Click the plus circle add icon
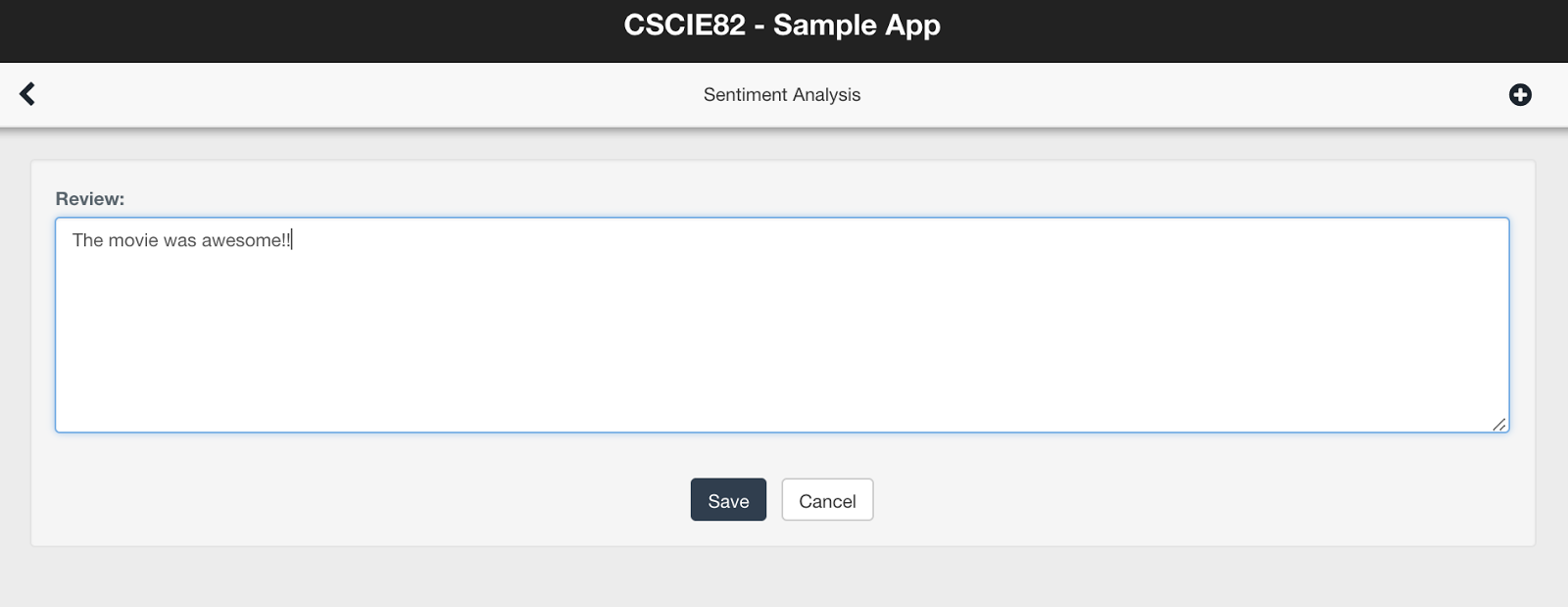 point(1520,95)
